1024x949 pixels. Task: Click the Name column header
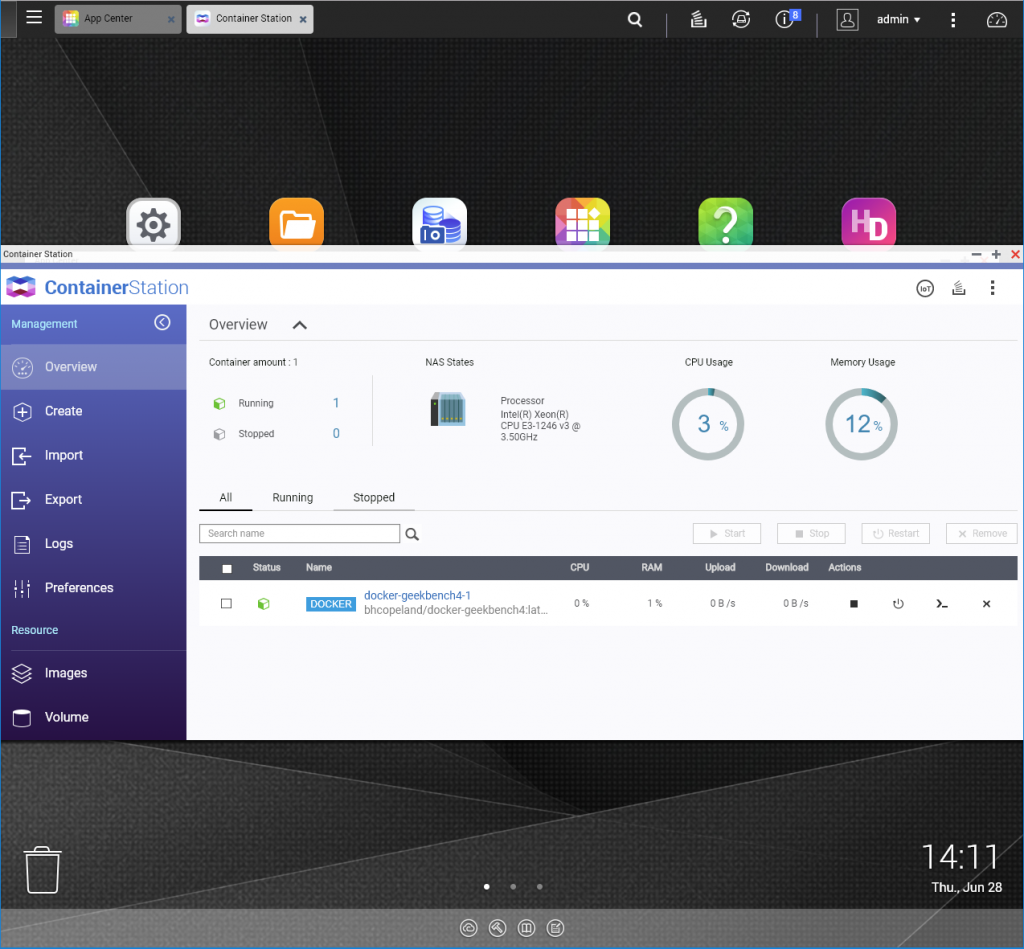(x=319, y=568)
